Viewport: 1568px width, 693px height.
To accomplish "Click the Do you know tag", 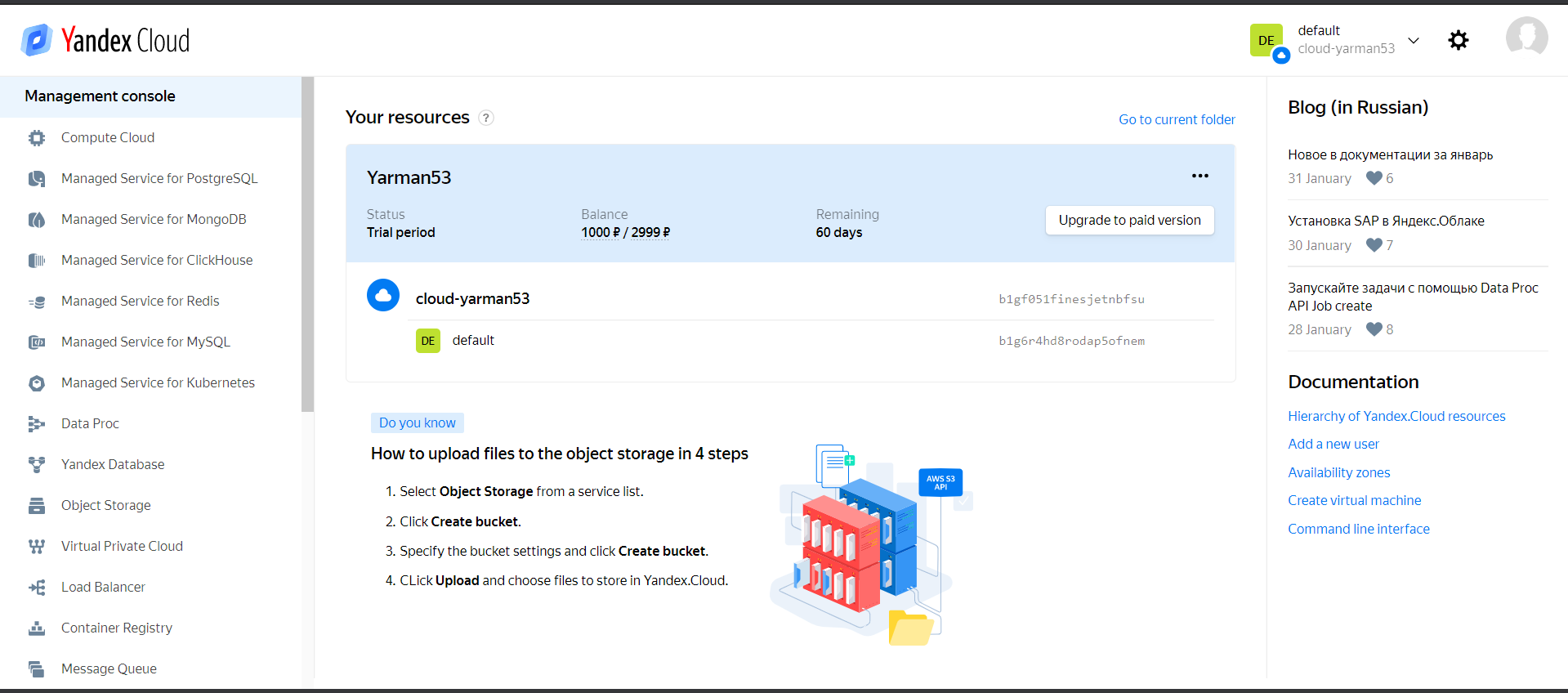I will coord(418,423).
